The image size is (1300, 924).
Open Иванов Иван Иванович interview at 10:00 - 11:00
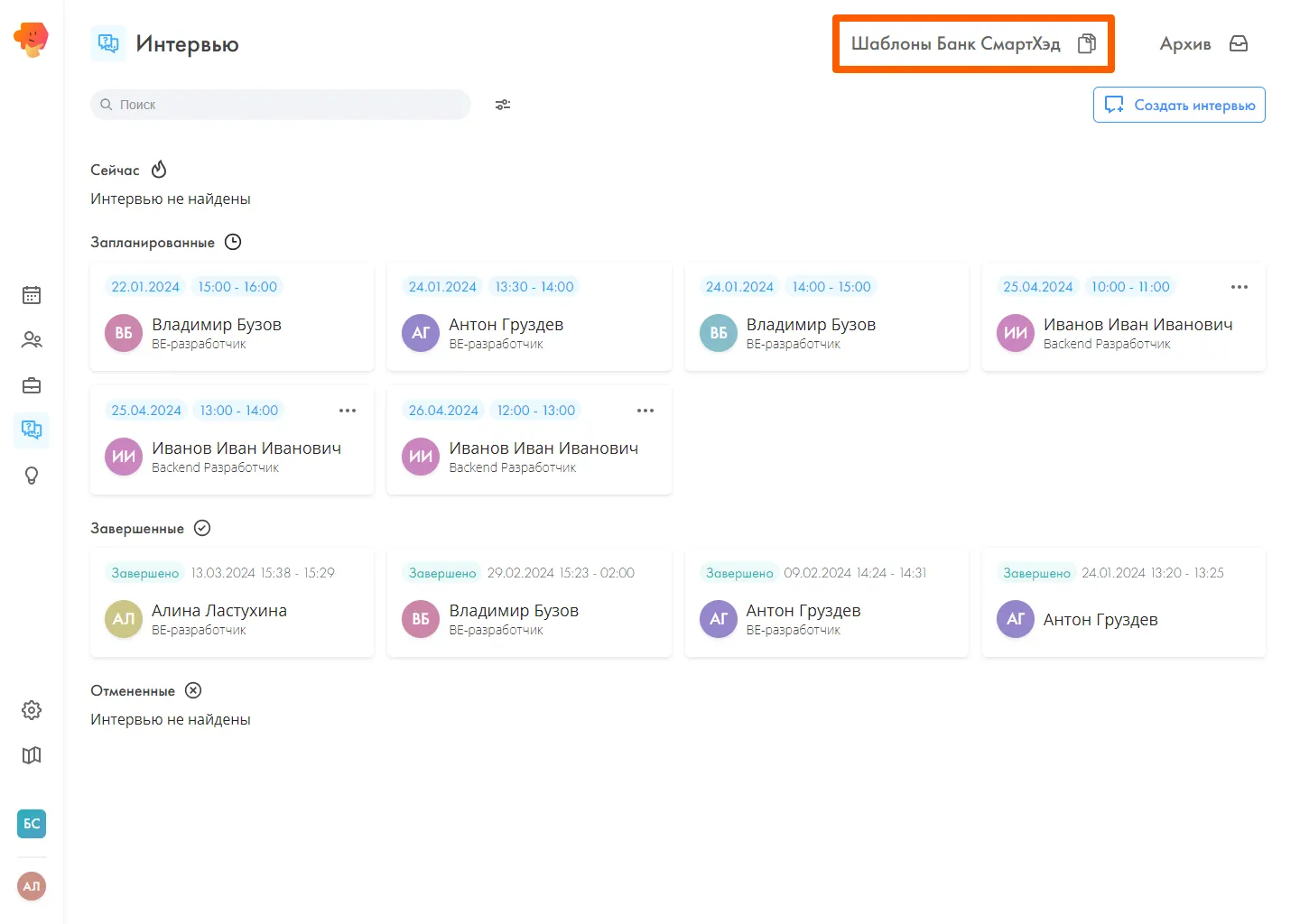pos(1124,317)
